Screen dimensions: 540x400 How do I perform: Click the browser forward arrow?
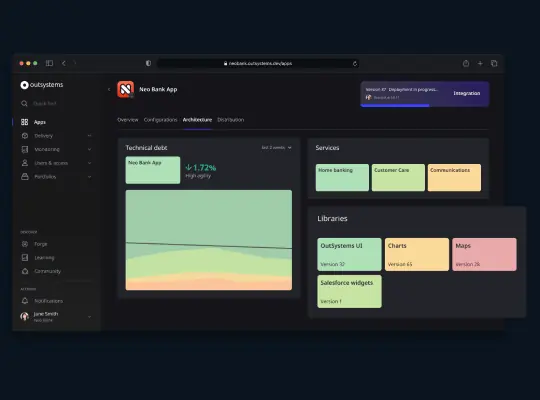pyautogui.click(x=75, y=63)
